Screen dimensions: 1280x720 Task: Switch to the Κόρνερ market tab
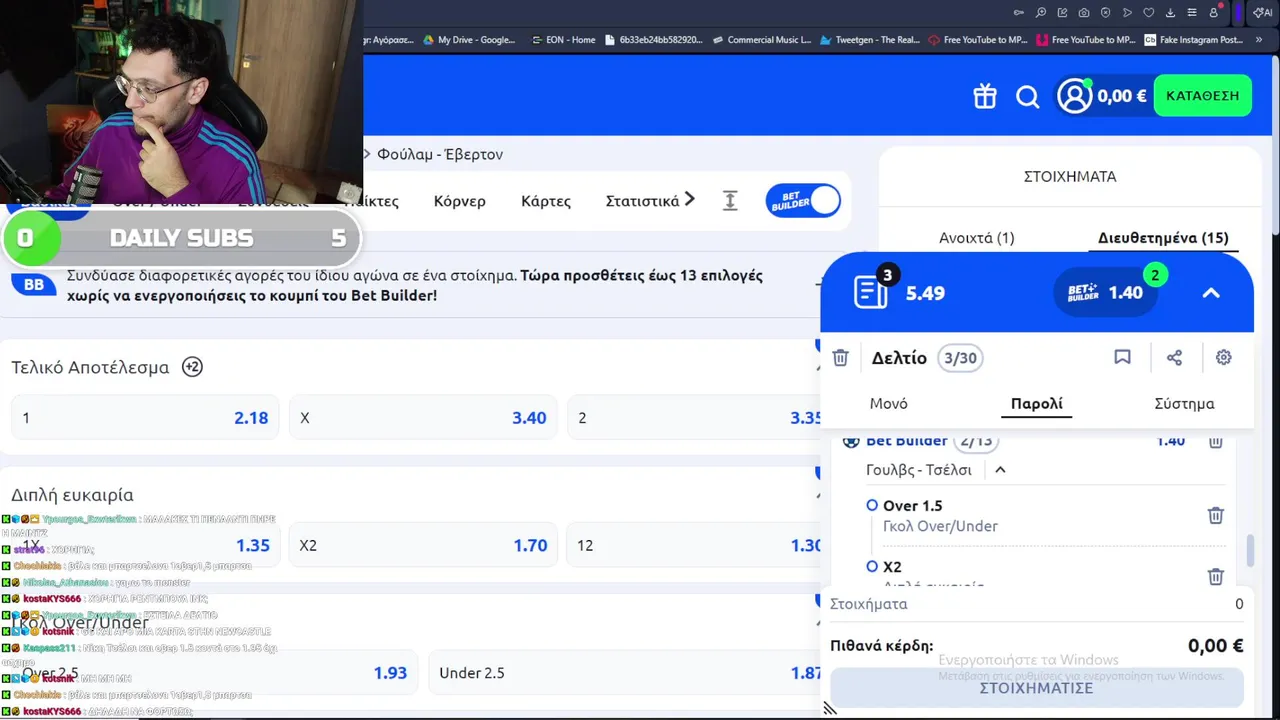pos(460,201)
